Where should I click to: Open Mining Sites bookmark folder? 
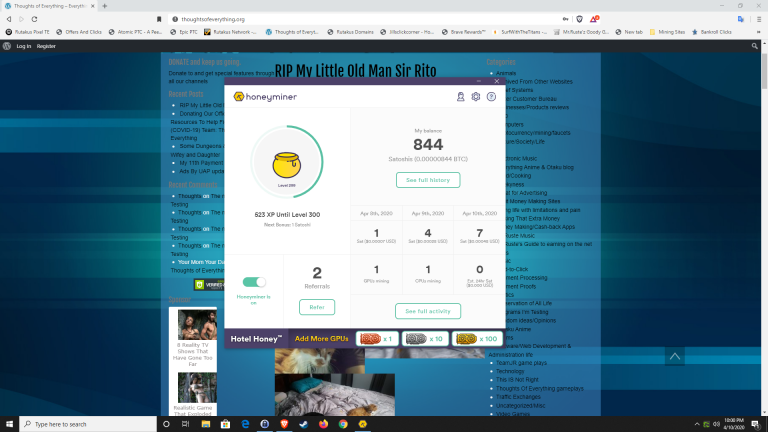click(x=667, y=32)
